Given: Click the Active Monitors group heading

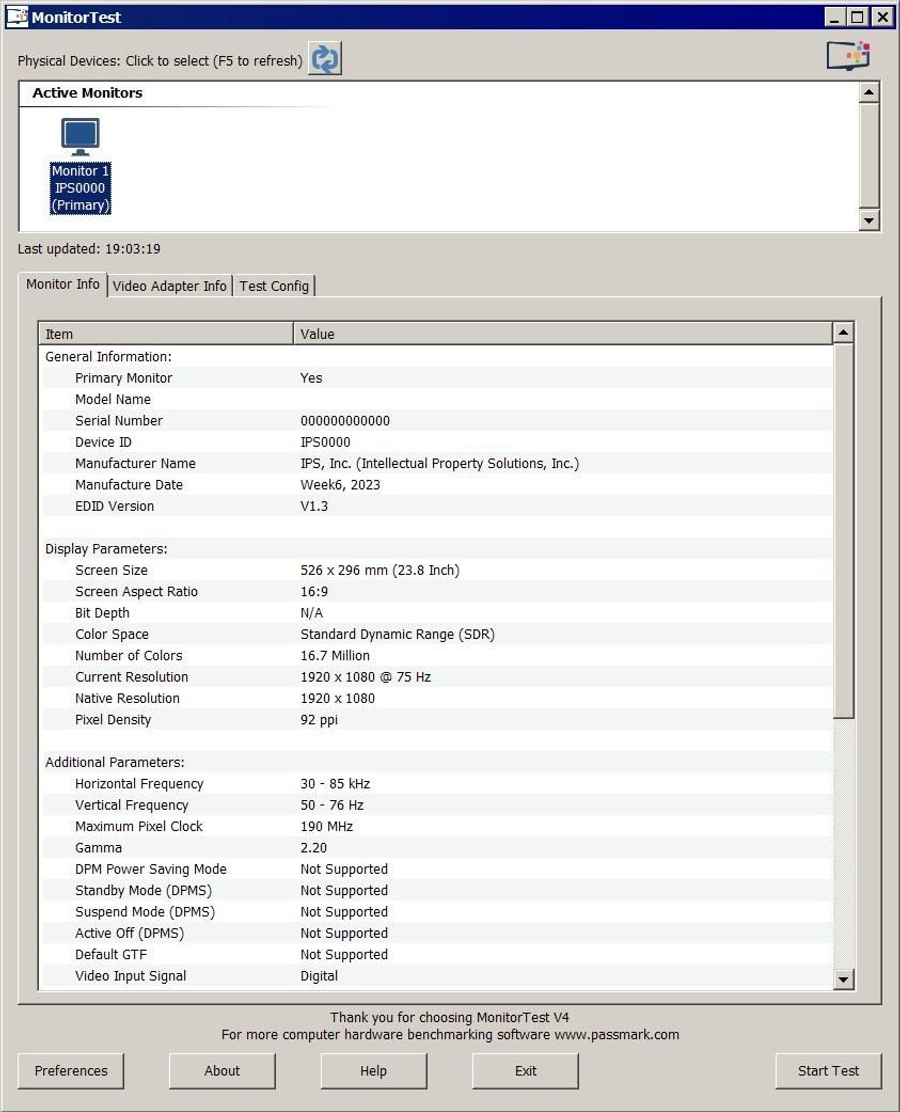Looking at the screenshot, I should [x=87, y=93].
